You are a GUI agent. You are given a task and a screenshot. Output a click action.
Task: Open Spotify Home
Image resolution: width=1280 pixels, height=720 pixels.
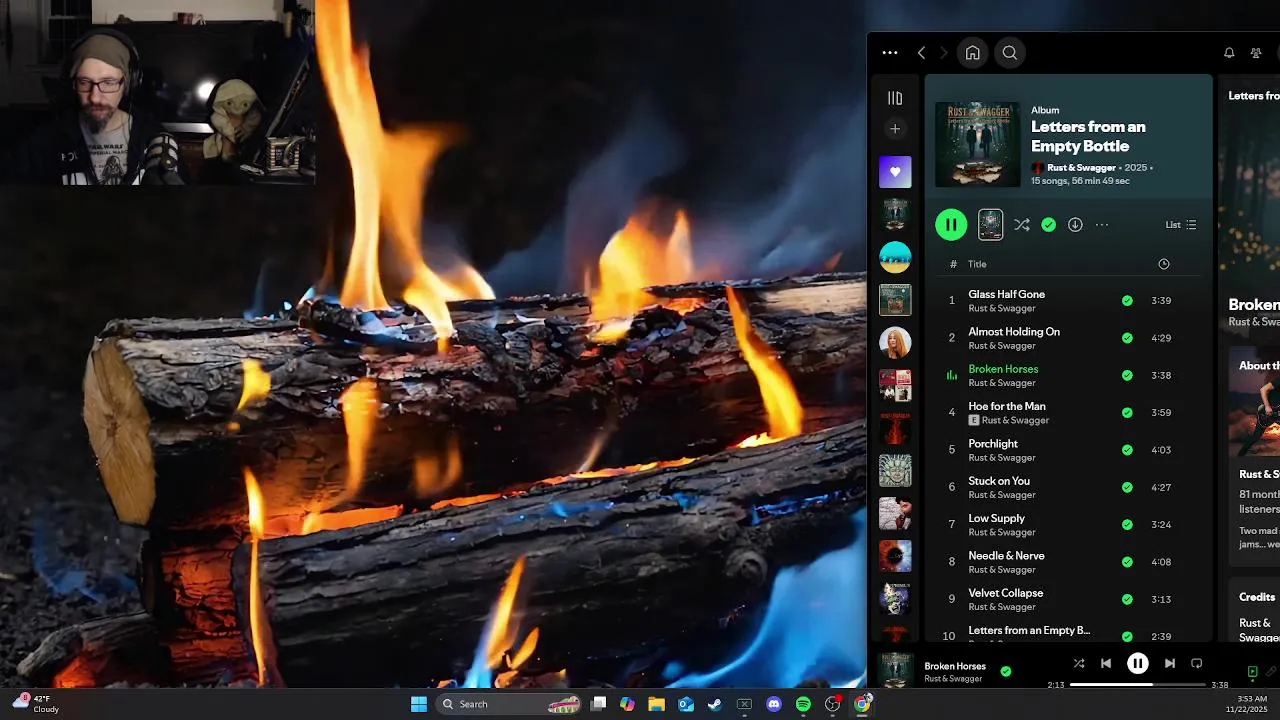pyautogui.click(x=972, y=53)
